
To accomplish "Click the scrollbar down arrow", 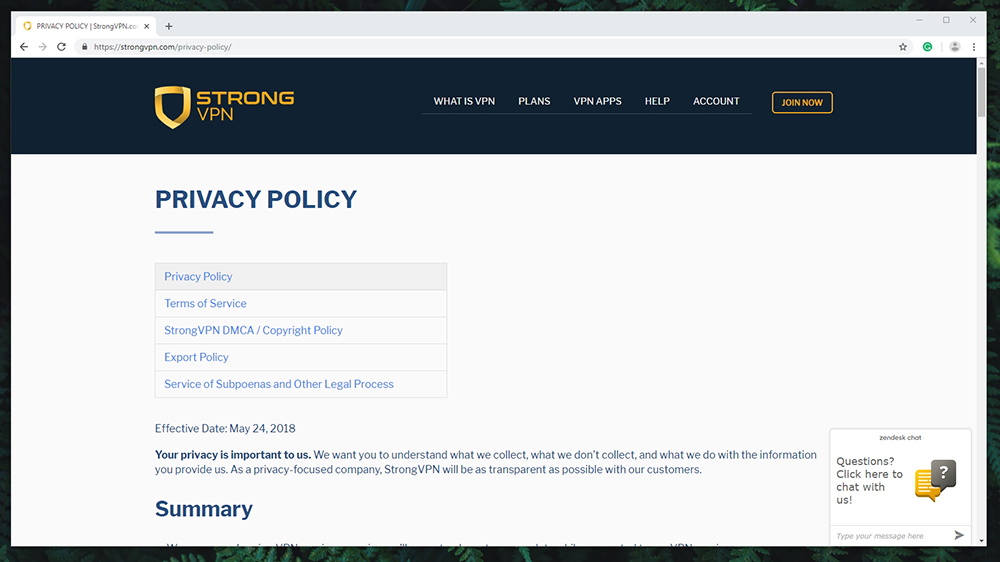I will [x=982, y=541].
